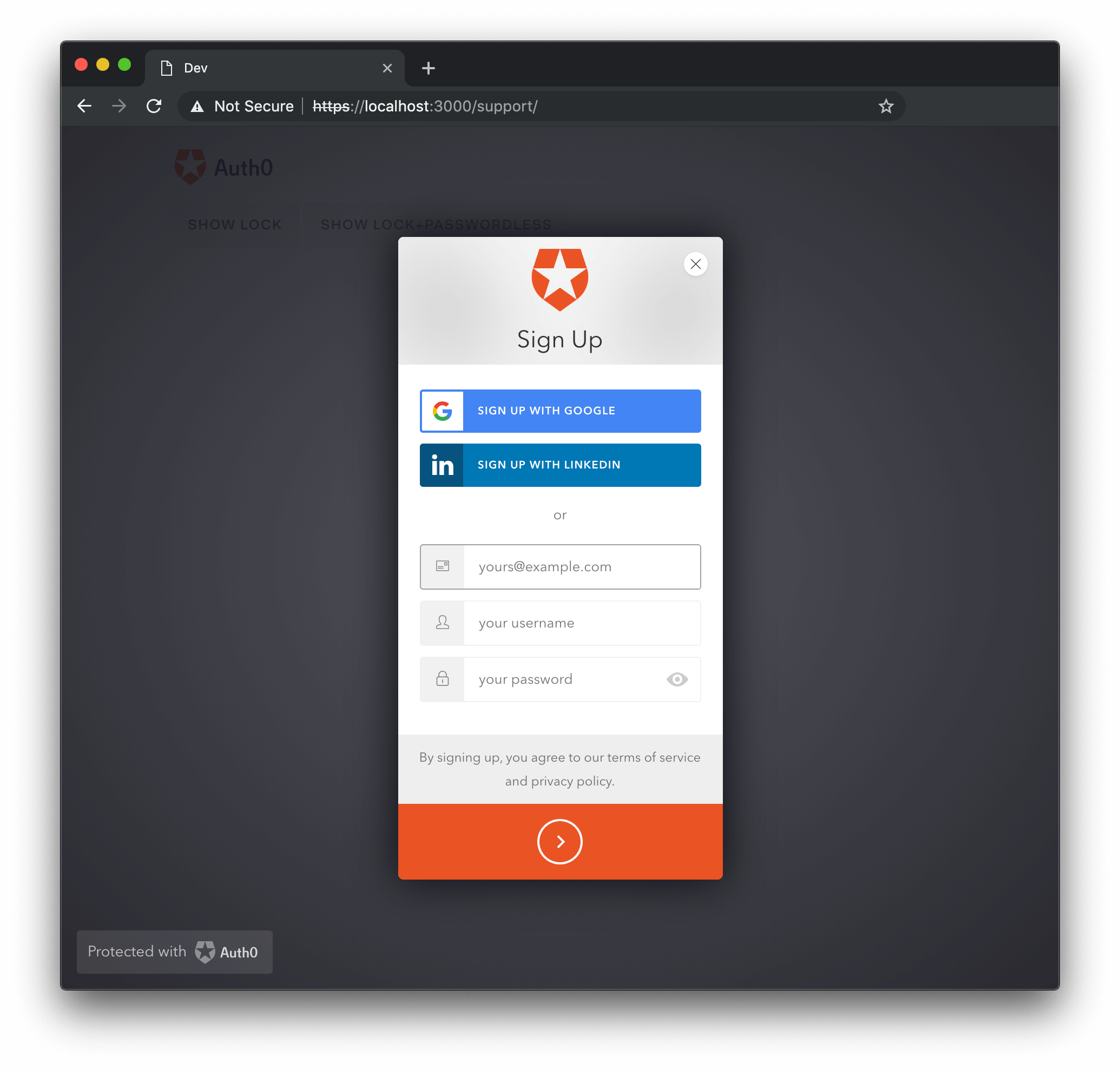Toggle password visibility eye icon

click(677, 678)
